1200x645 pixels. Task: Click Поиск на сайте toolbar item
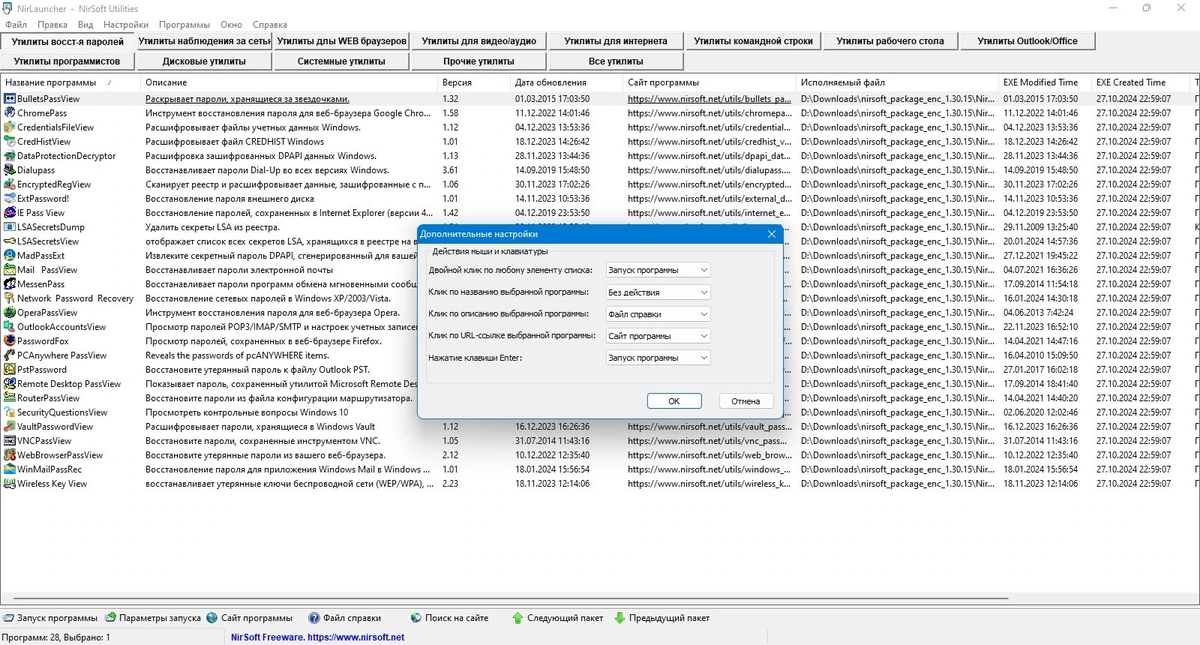click(449, 618)
